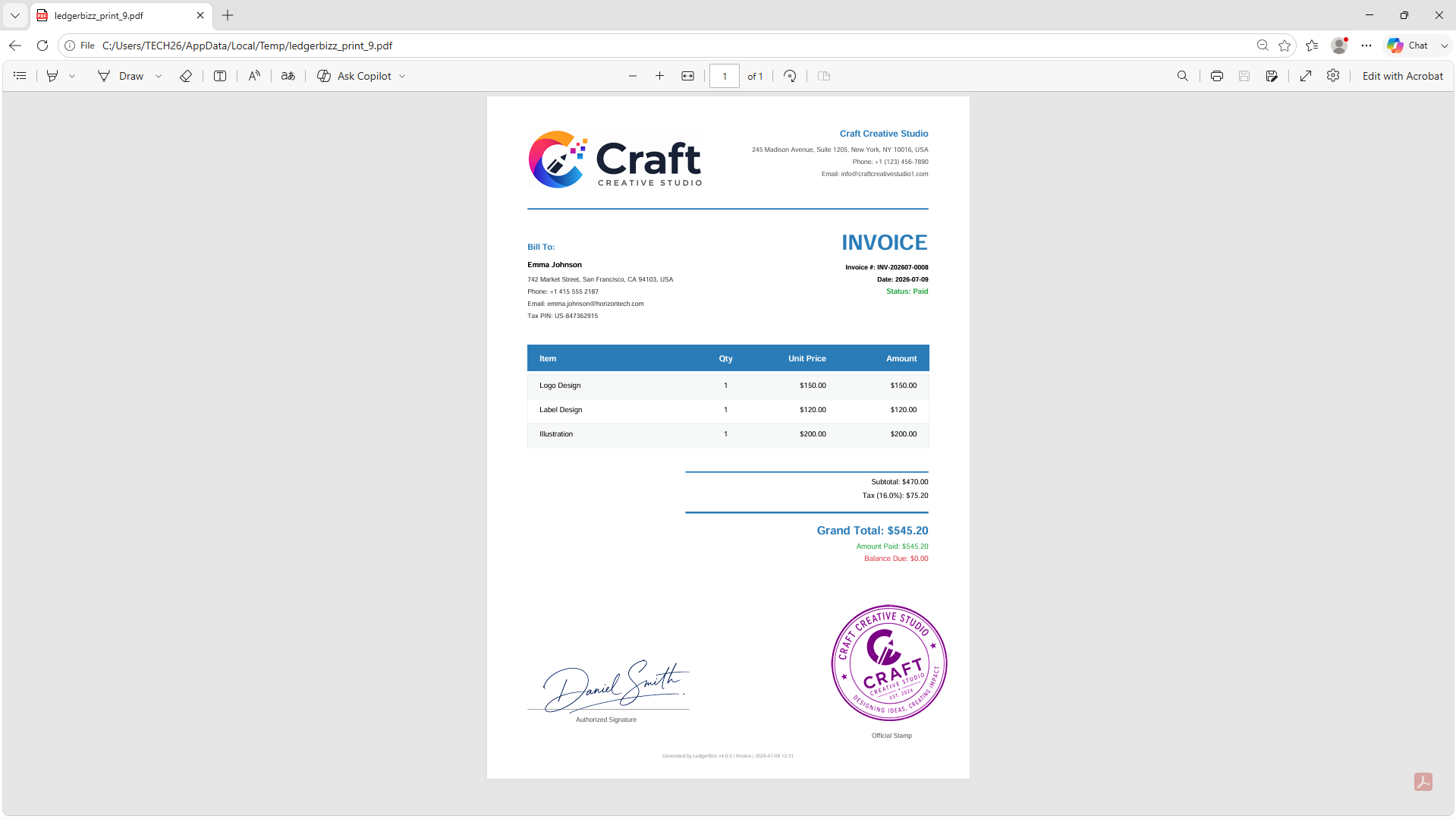This screenshot has width=1456, height=819.
Task: Click the Unit Price column header
Action: coord(807,358)
